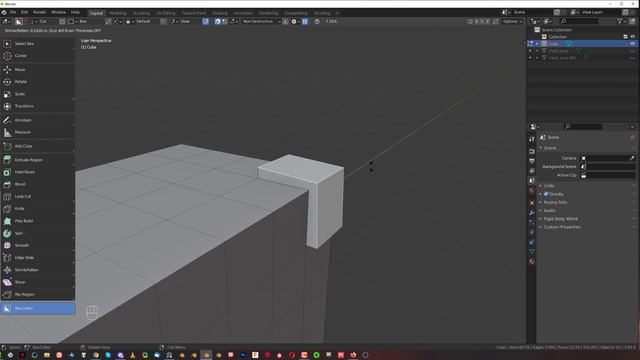Activate the Move tool

coord(38,70)
